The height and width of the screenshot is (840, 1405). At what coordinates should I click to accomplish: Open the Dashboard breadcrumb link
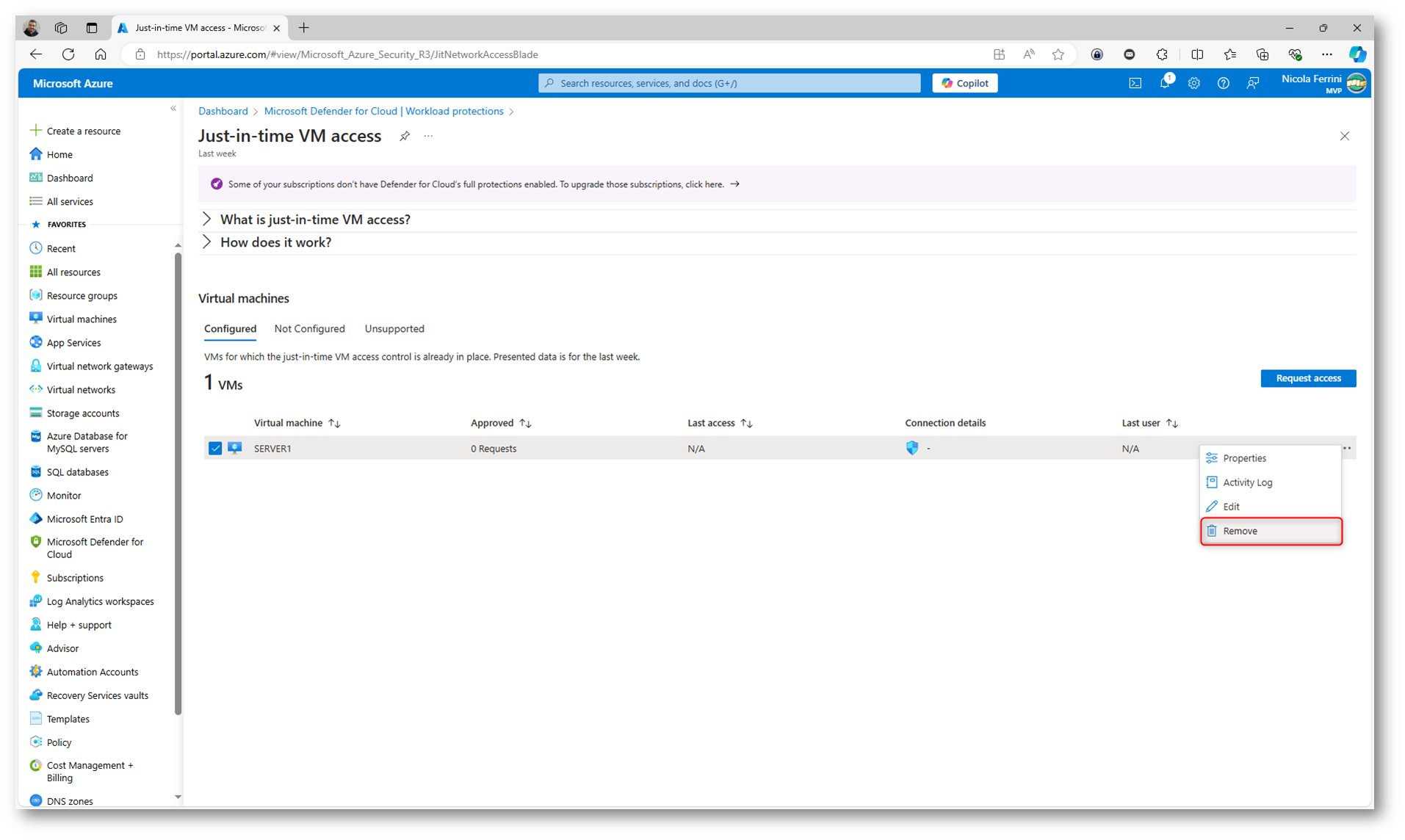[223, 112]
